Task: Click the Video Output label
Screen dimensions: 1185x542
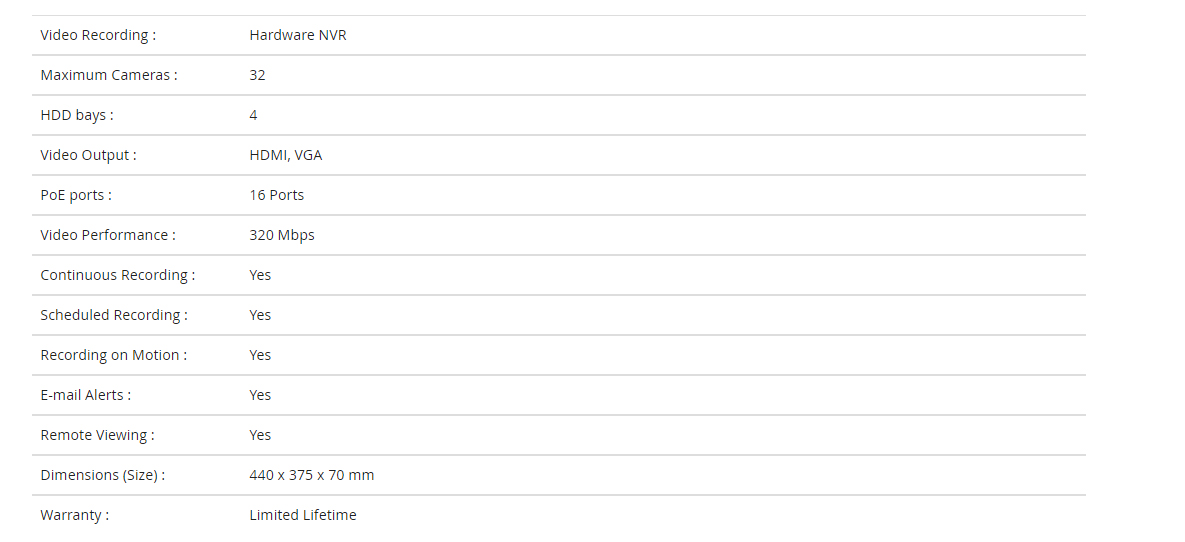Action: 88,156
